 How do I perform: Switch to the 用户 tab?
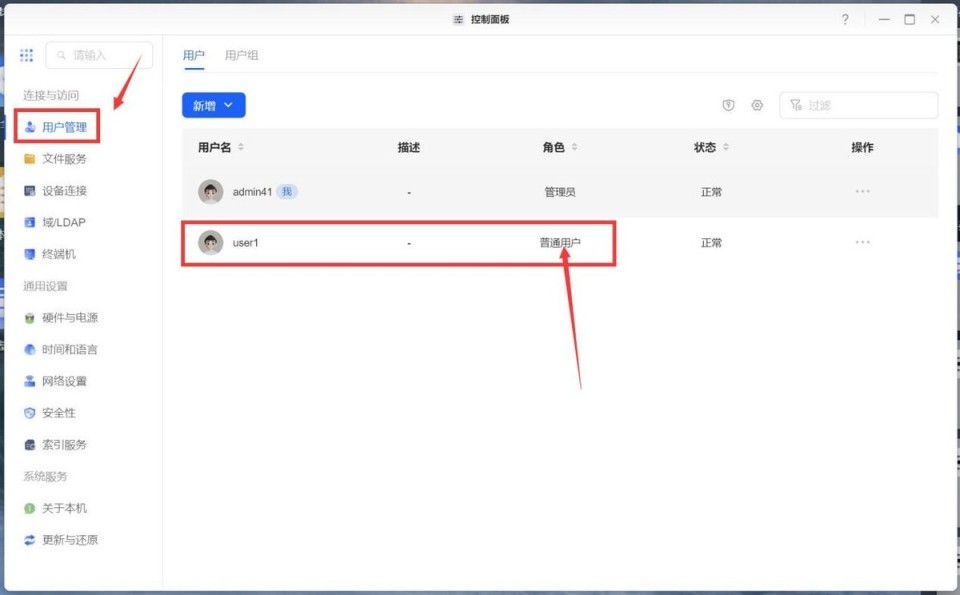click(x=193, y=55)
